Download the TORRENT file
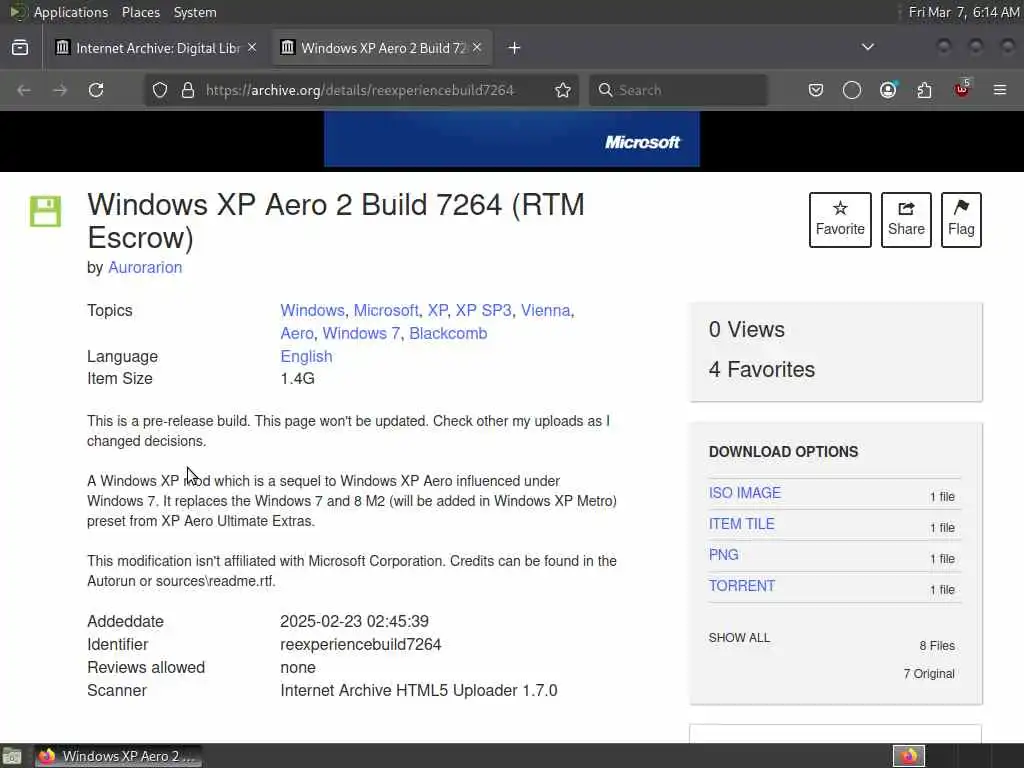Viewport: 1024px width, 768px height. [x=742, y=586]
